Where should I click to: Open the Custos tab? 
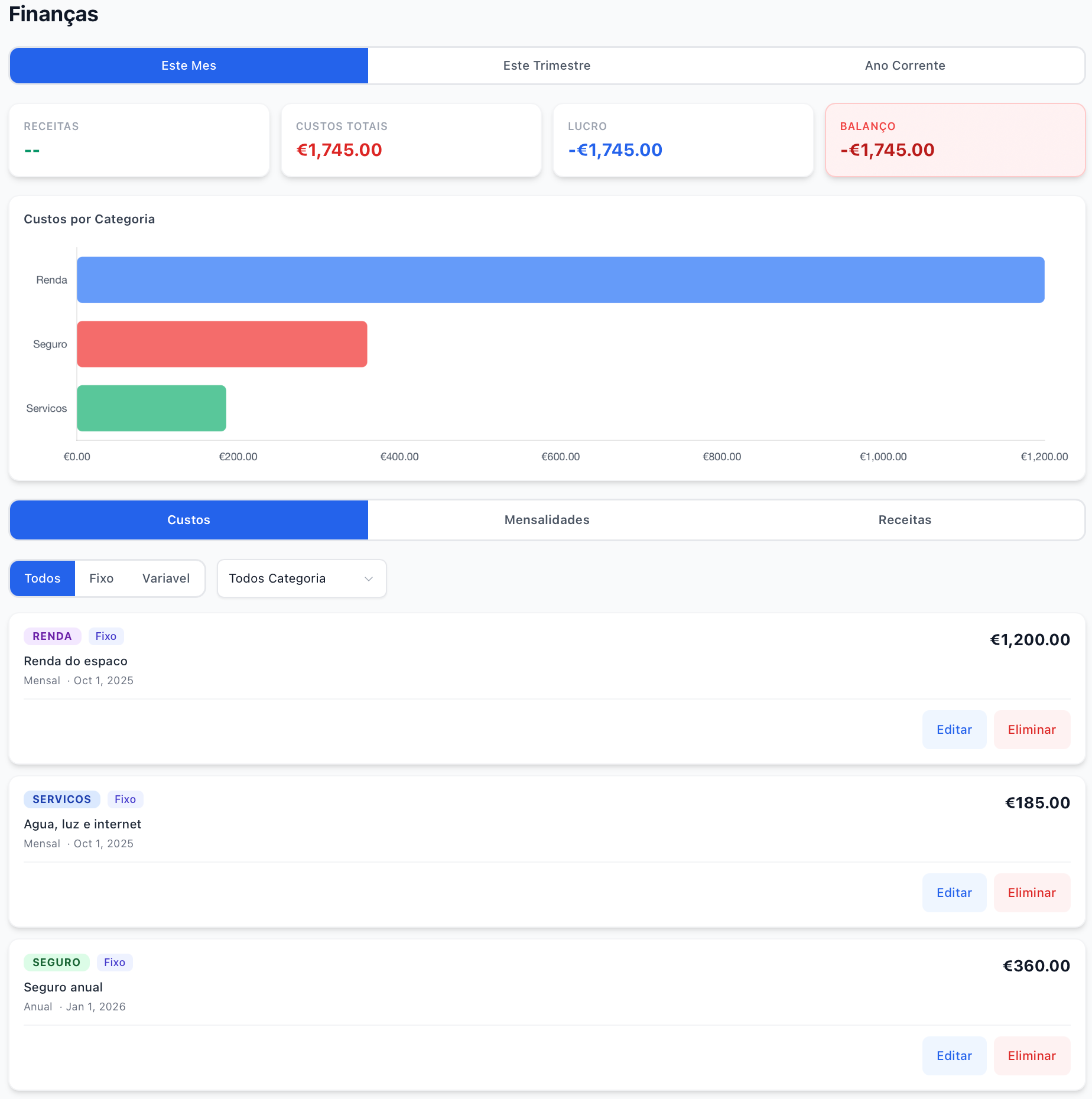tap(189, 520)
